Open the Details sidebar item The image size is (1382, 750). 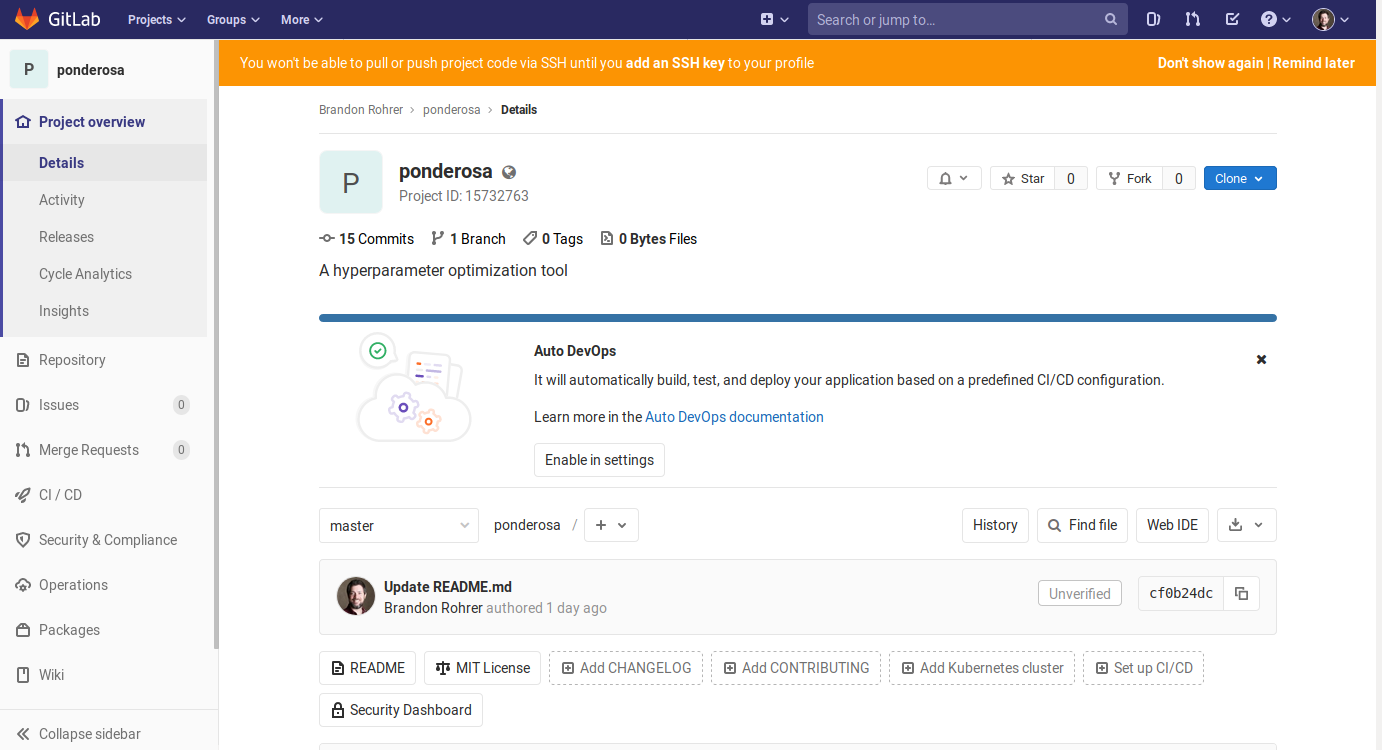tap(105, 163)
